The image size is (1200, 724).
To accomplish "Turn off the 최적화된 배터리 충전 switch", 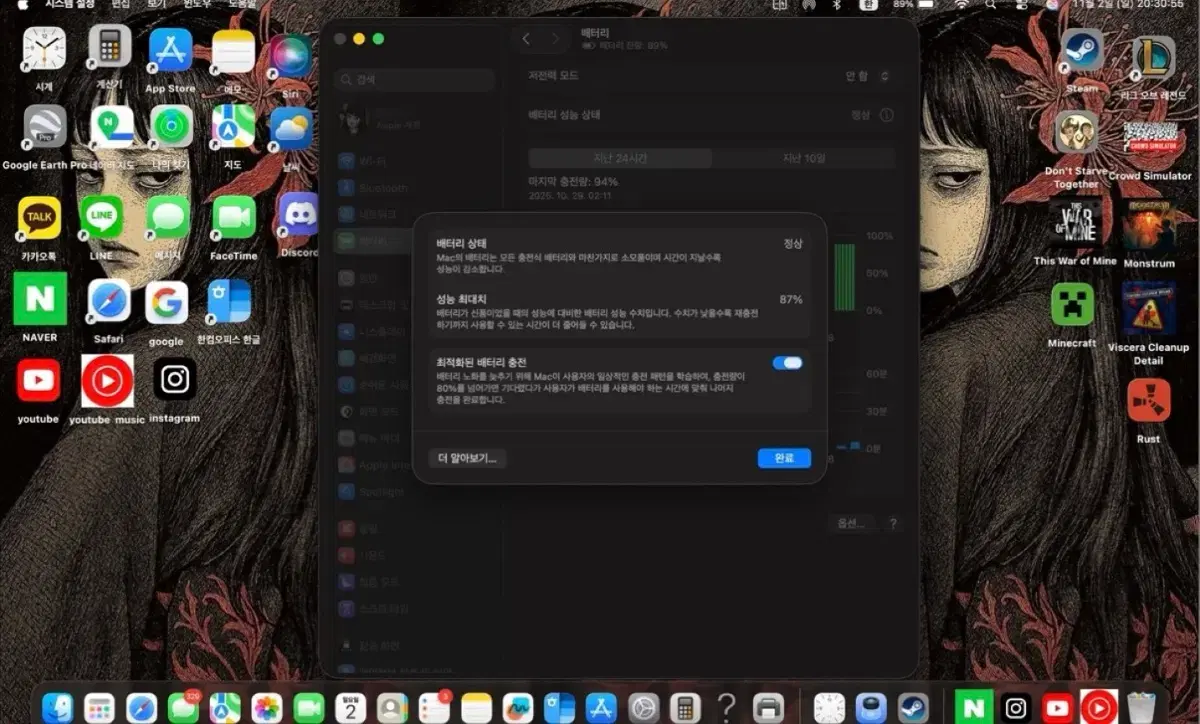I will pyautogui.click(x=788, y=363).
